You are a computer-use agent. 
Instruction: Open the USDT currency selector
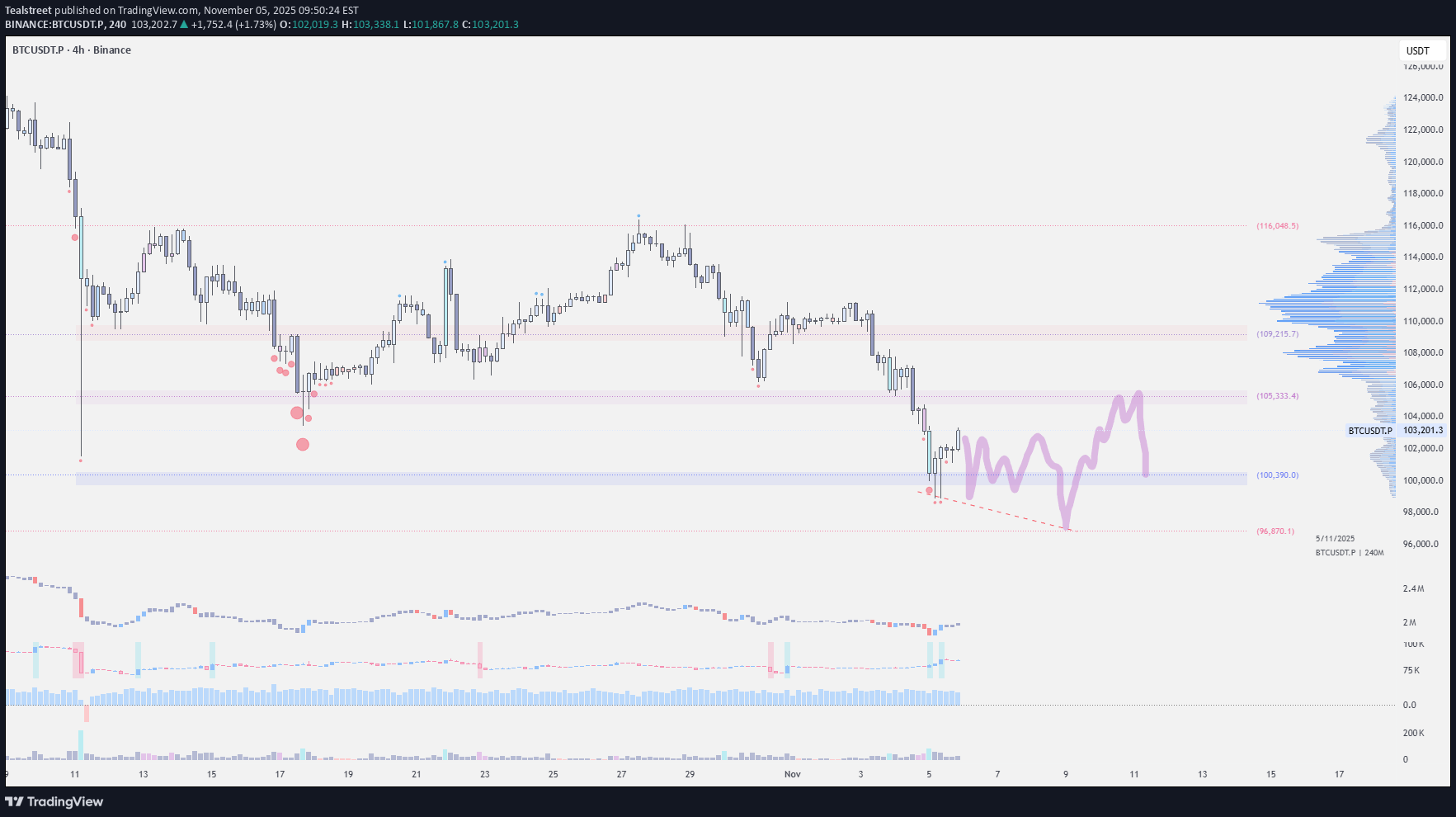[1417, 50]
